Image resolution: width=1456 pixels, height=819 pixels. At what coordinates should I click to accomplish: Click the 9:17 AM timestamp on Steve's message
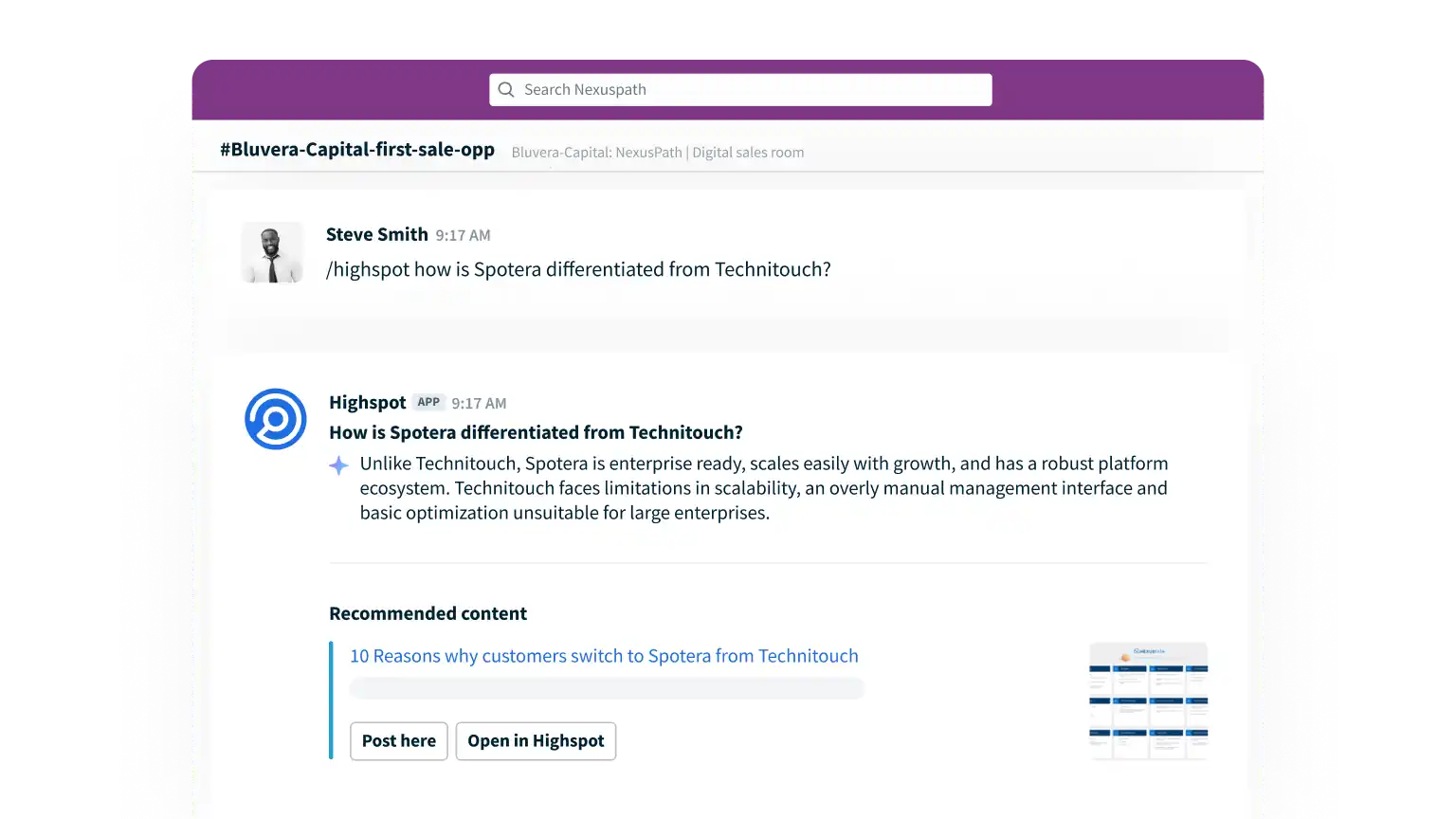[x=463, y=236]
